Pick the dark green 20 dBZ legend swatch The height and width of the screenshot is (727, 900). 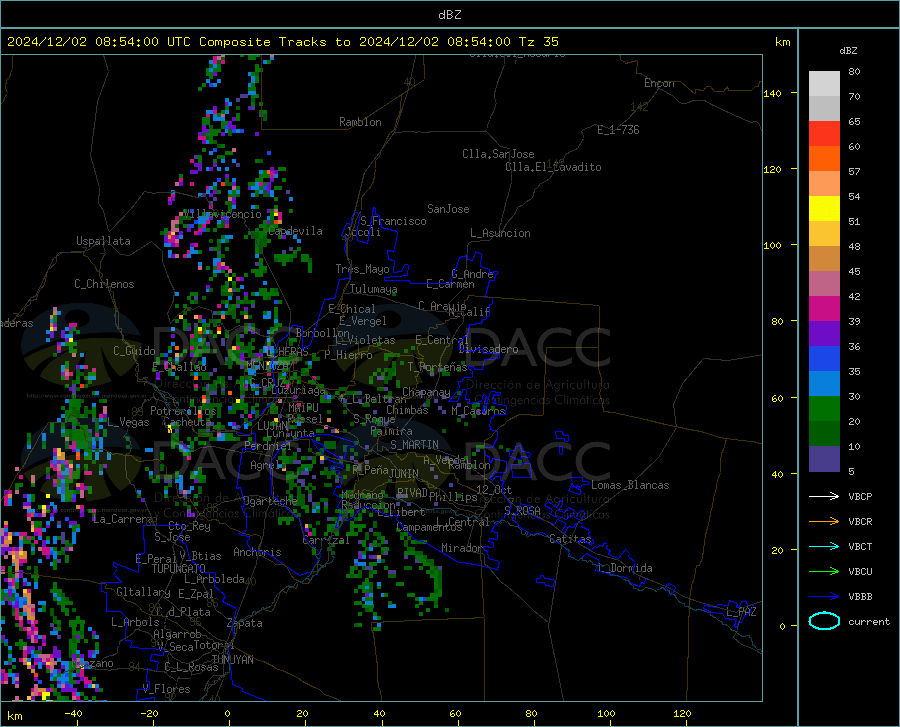[x=824, y=434]
